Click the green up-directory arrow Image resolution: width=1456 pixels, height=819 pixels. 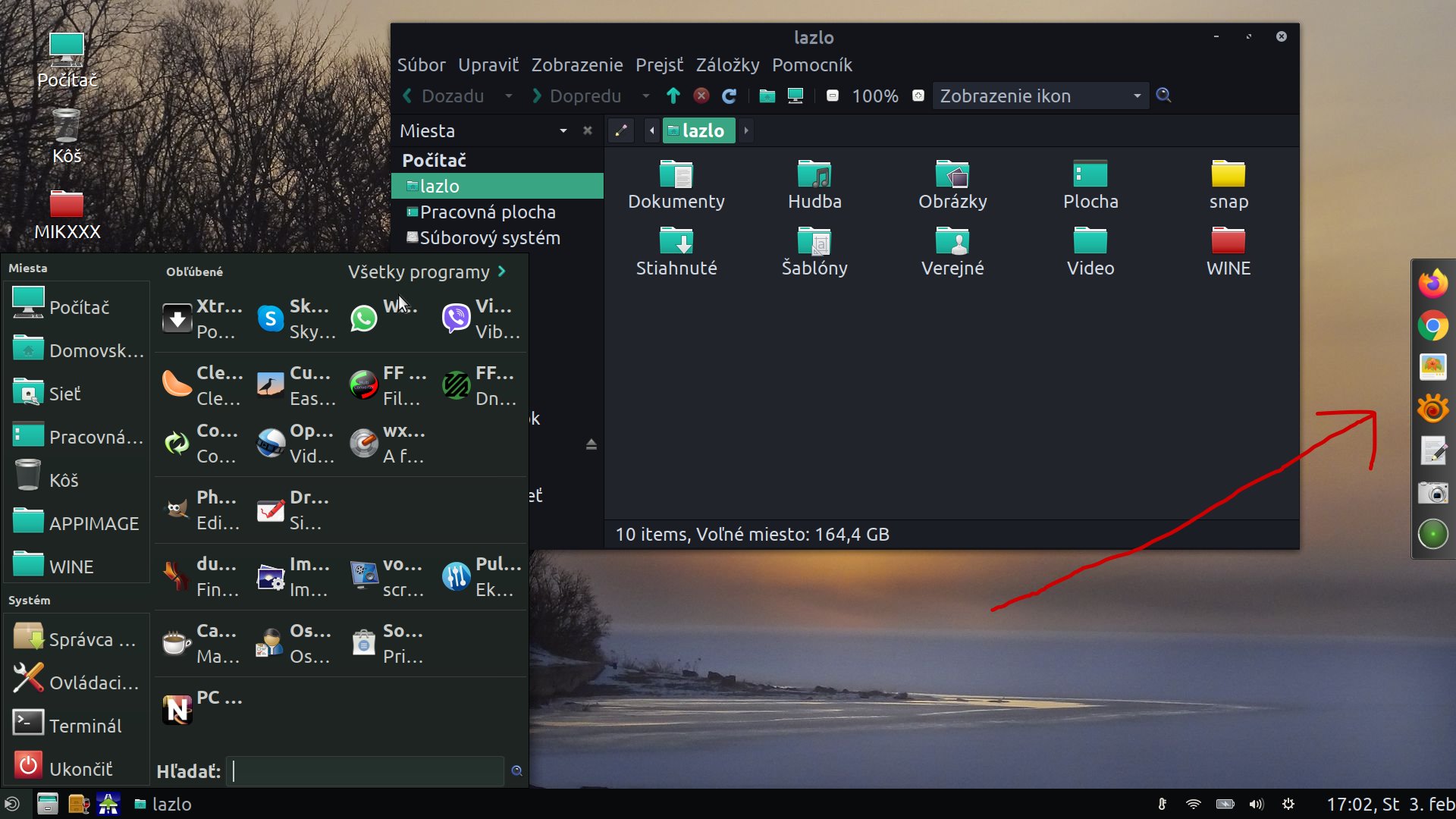coord(673,96)
